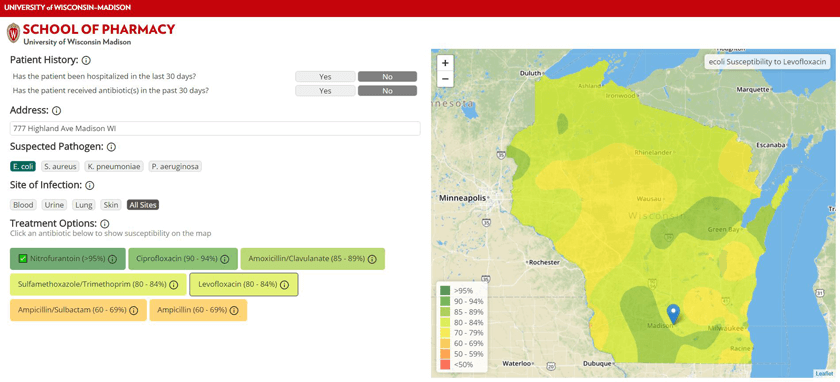Select S. aureus pathogen

click(x=61, y=167)
